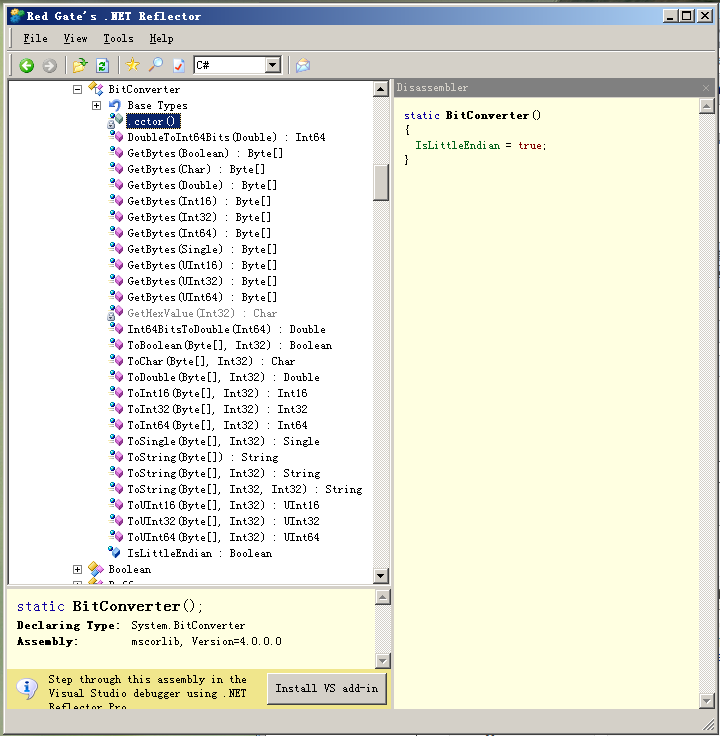The image size is (720, 736).
Task: Open the C# language dropdown
Action: [272, 65]
